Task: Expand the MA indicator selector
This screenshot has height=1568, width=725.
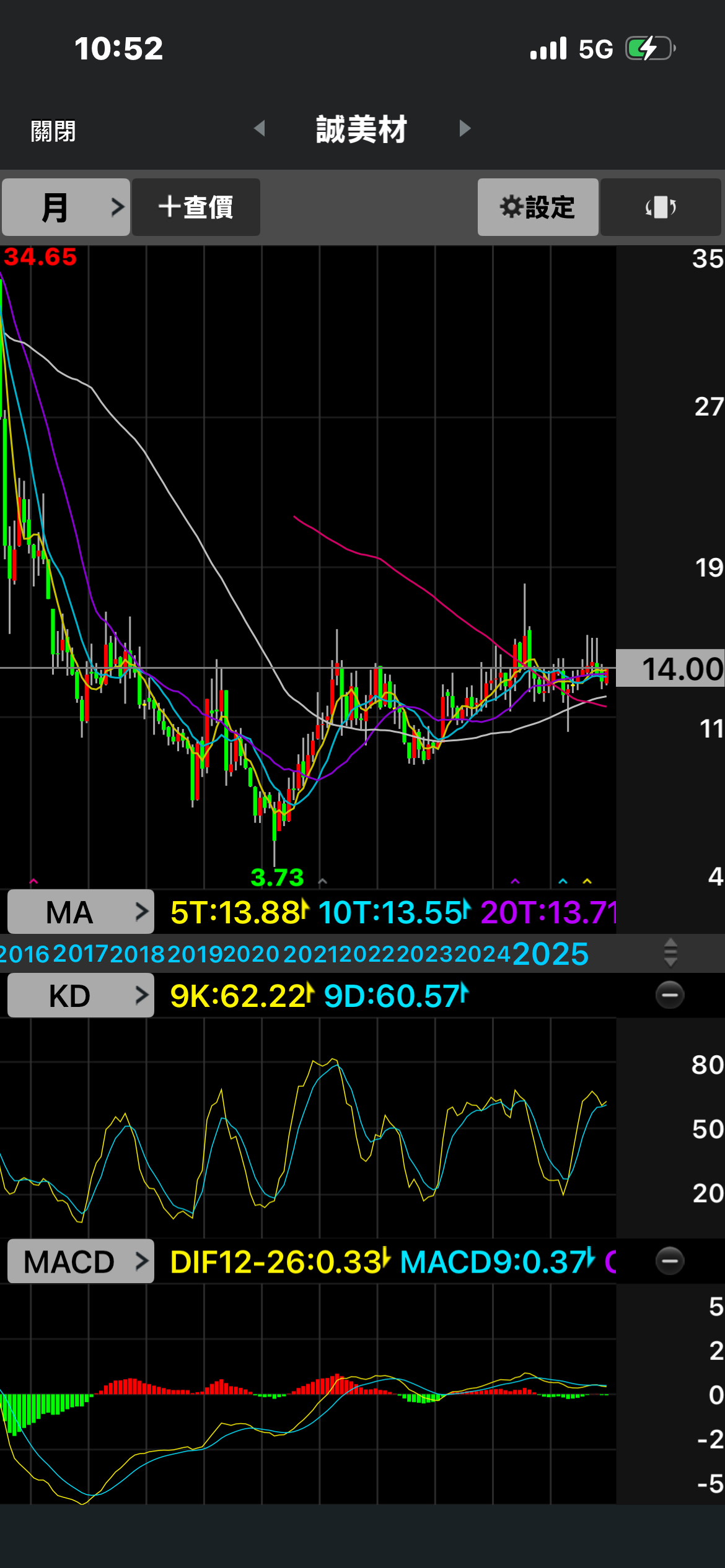Action: coord(81,912)
